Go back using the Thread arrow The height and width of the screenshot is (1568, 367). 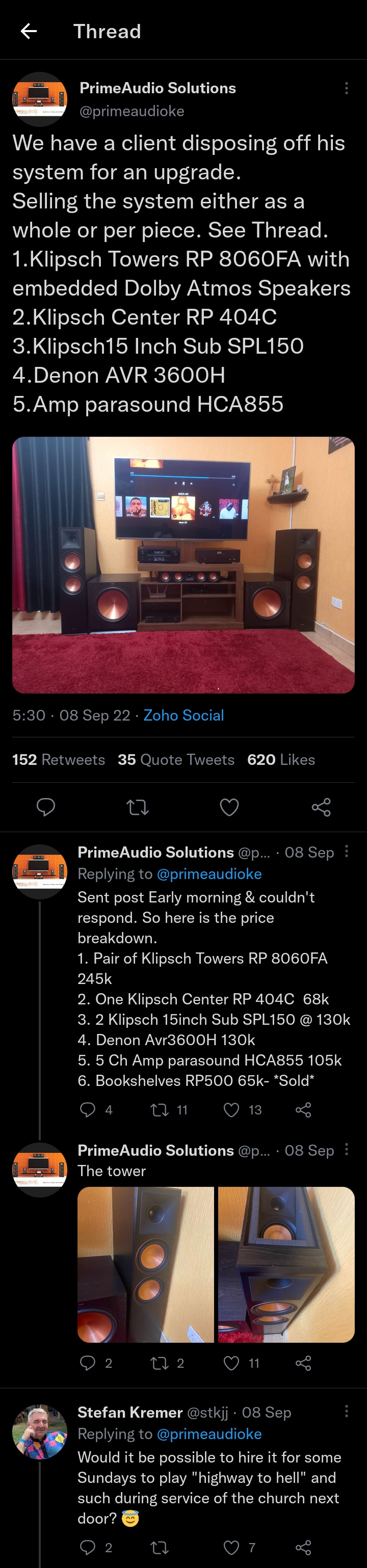click(29, 31)
